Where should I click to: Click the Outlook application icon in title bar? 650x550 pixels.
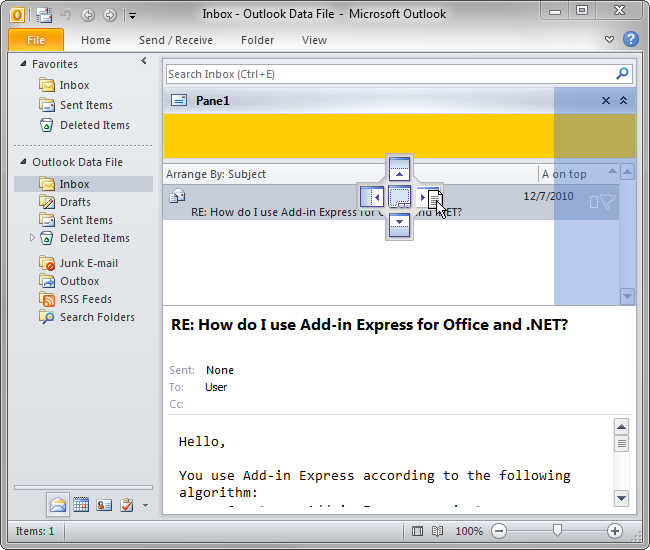[17, 15]
